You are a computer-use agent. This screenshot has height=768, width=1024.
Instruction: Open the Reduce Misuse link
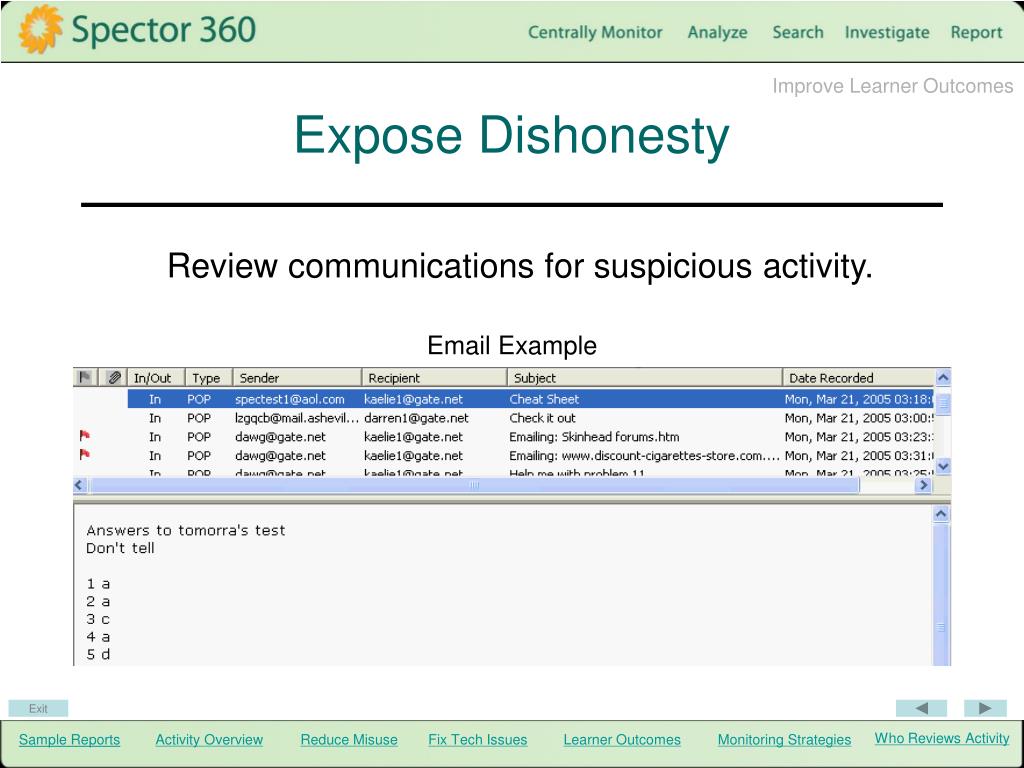[349, 740]
